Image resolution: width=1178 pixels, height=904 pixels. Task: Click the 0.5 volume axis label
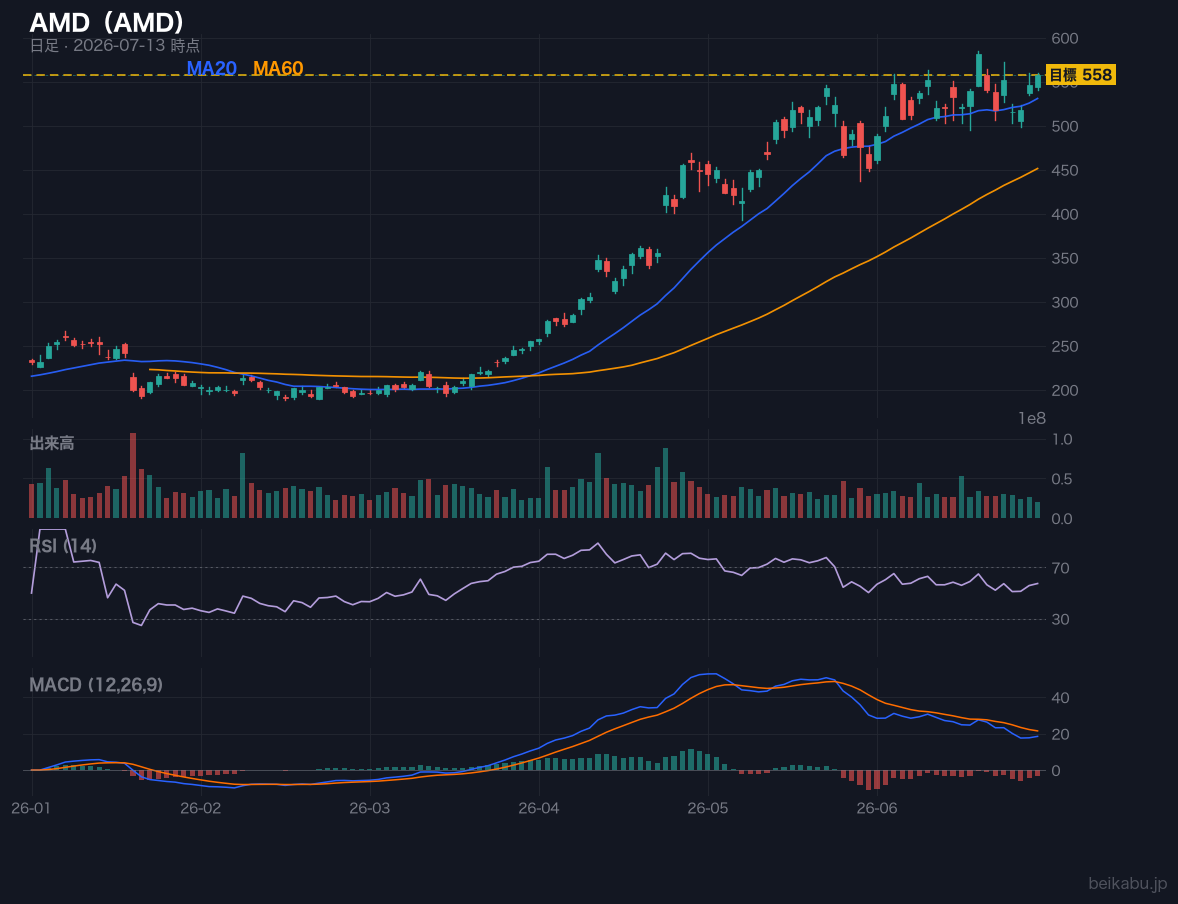pos(1062,479)
